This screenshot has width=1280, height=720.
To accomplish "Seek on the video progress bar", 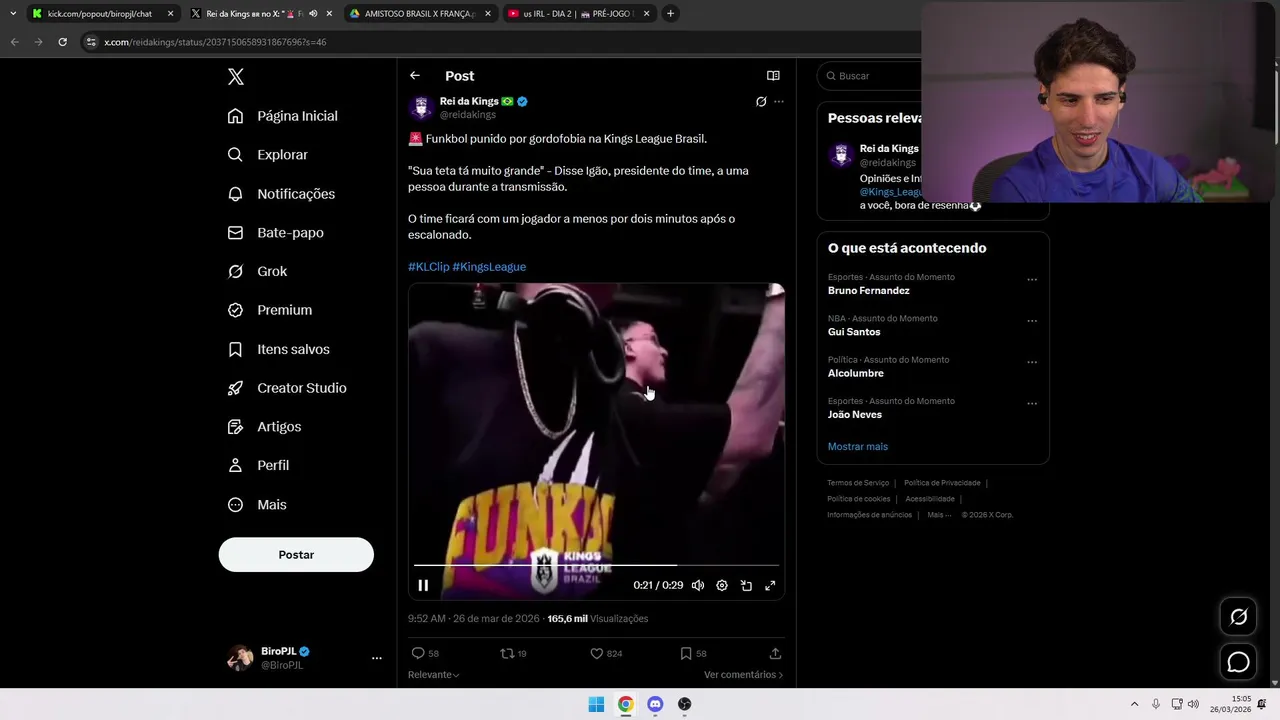I will (596, 565).
